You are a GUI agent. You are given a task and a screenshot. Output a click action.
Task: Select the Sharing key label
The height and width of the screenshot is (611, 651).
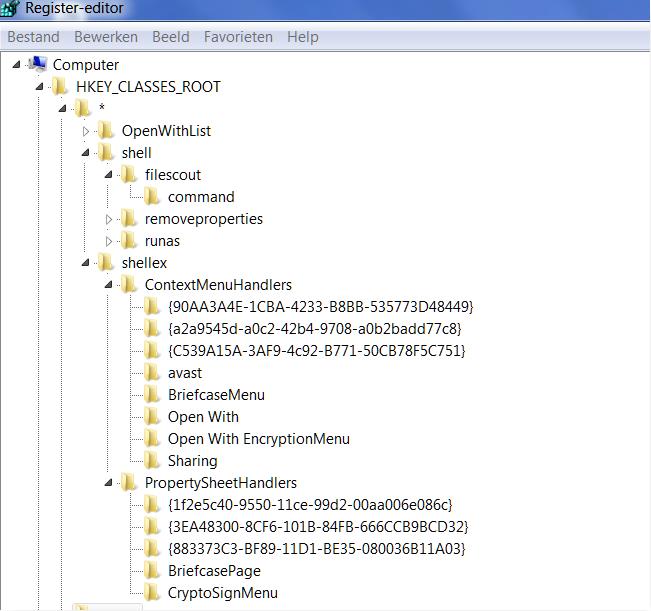point(193,461)
